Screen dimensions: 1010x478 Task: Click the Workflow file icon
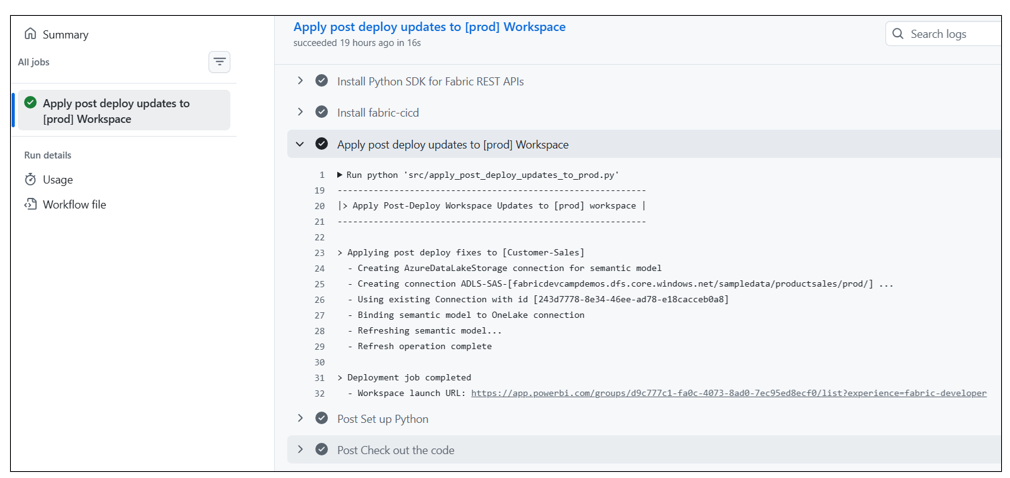point(30,205)
